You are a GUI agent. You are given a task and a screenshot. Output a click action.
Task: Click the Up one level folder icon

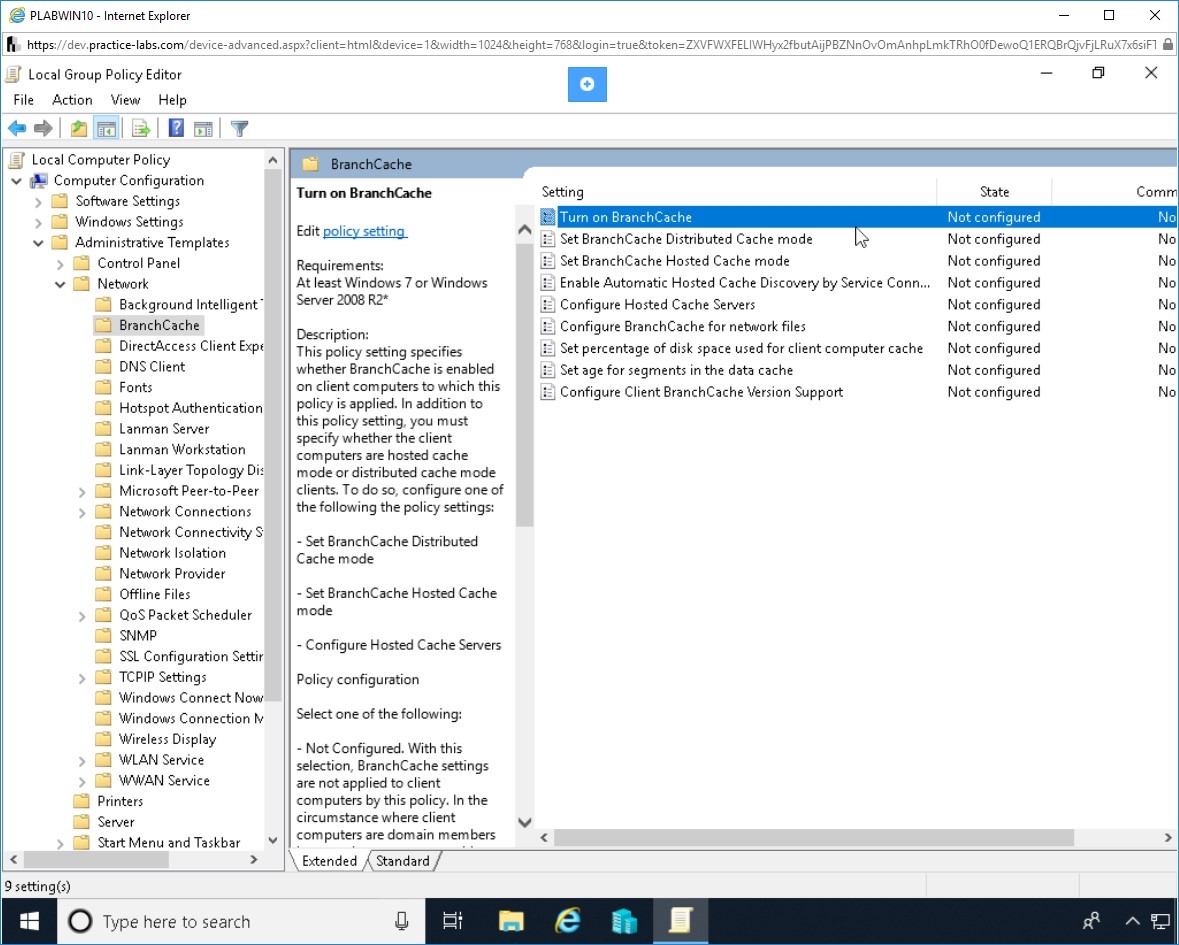coord(78,129)
